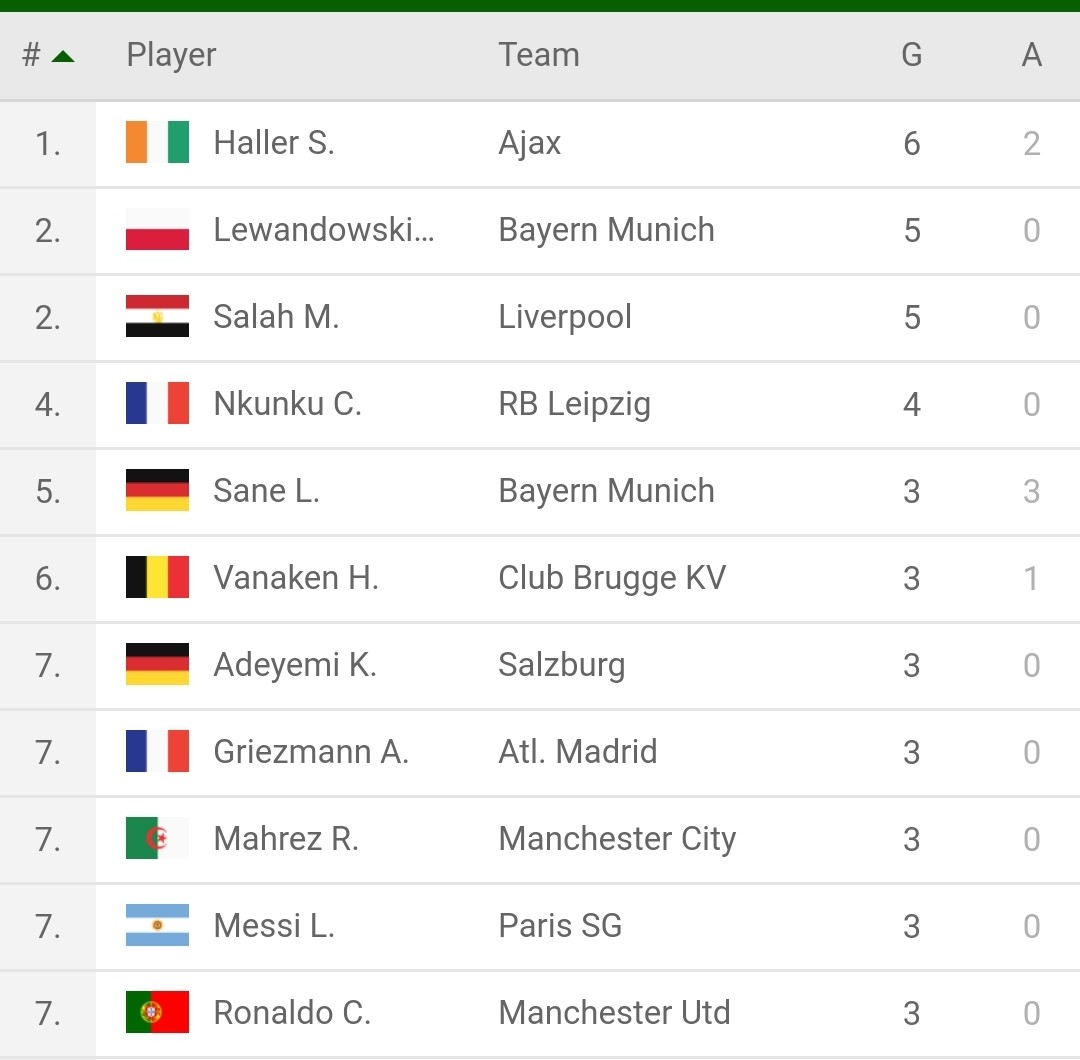Click the Belgium flag beside Vanaken H.

point(157,577)
